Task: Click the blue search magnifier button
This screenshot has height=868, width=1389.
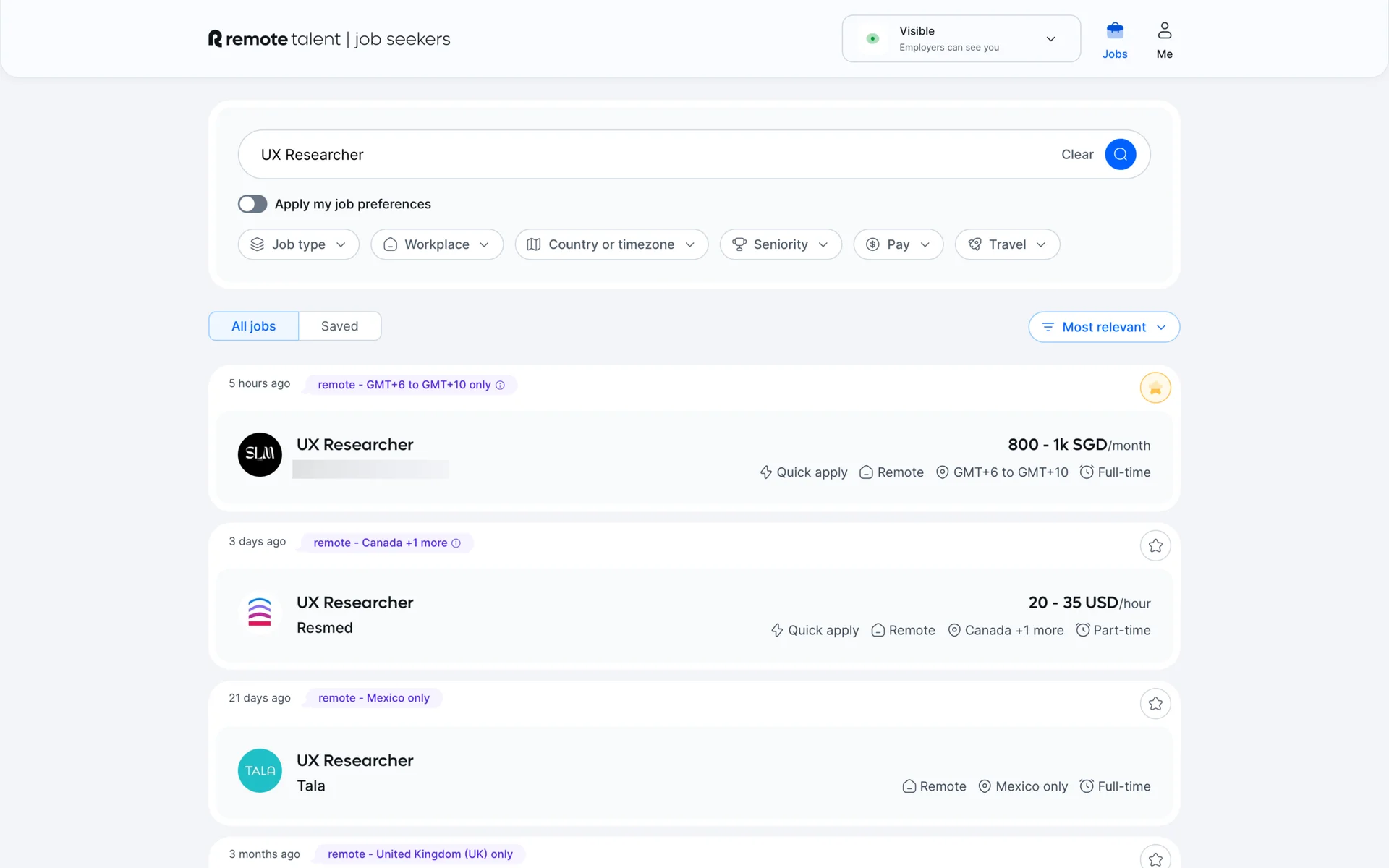Action: tap(1120, 154)
